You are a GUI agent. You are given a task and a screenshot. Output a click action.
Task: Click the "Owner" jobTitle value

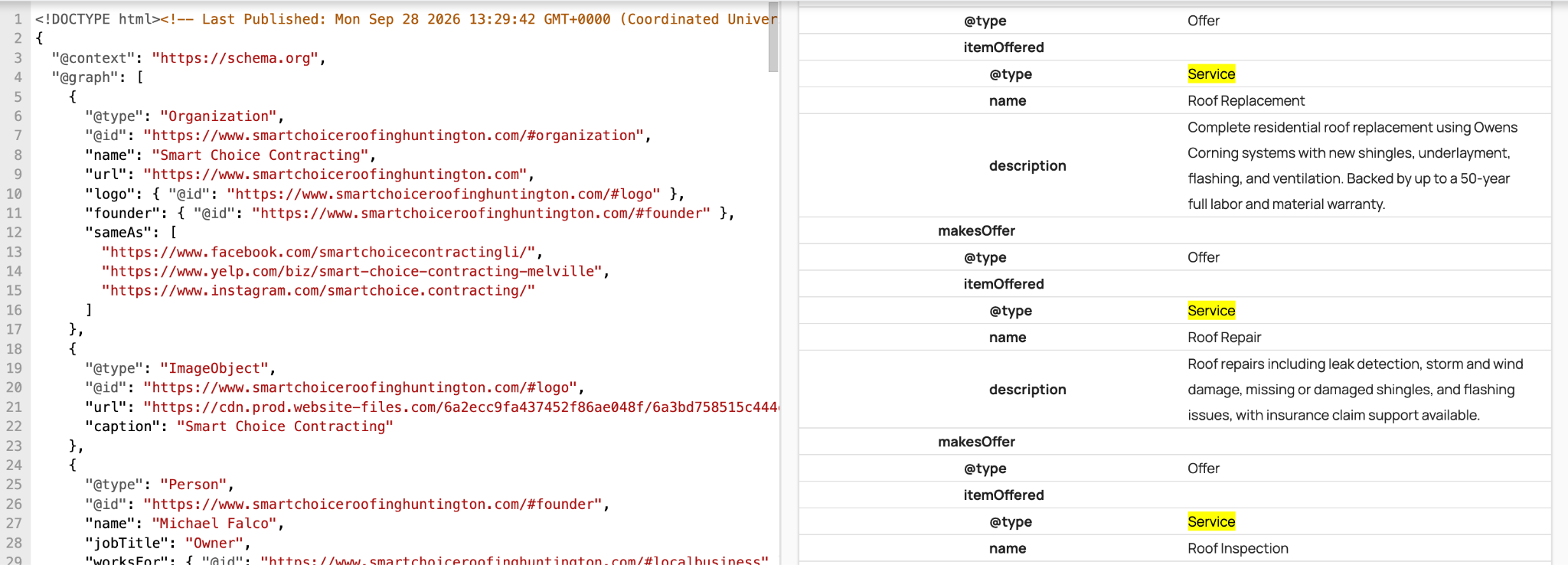coord(214,543)
